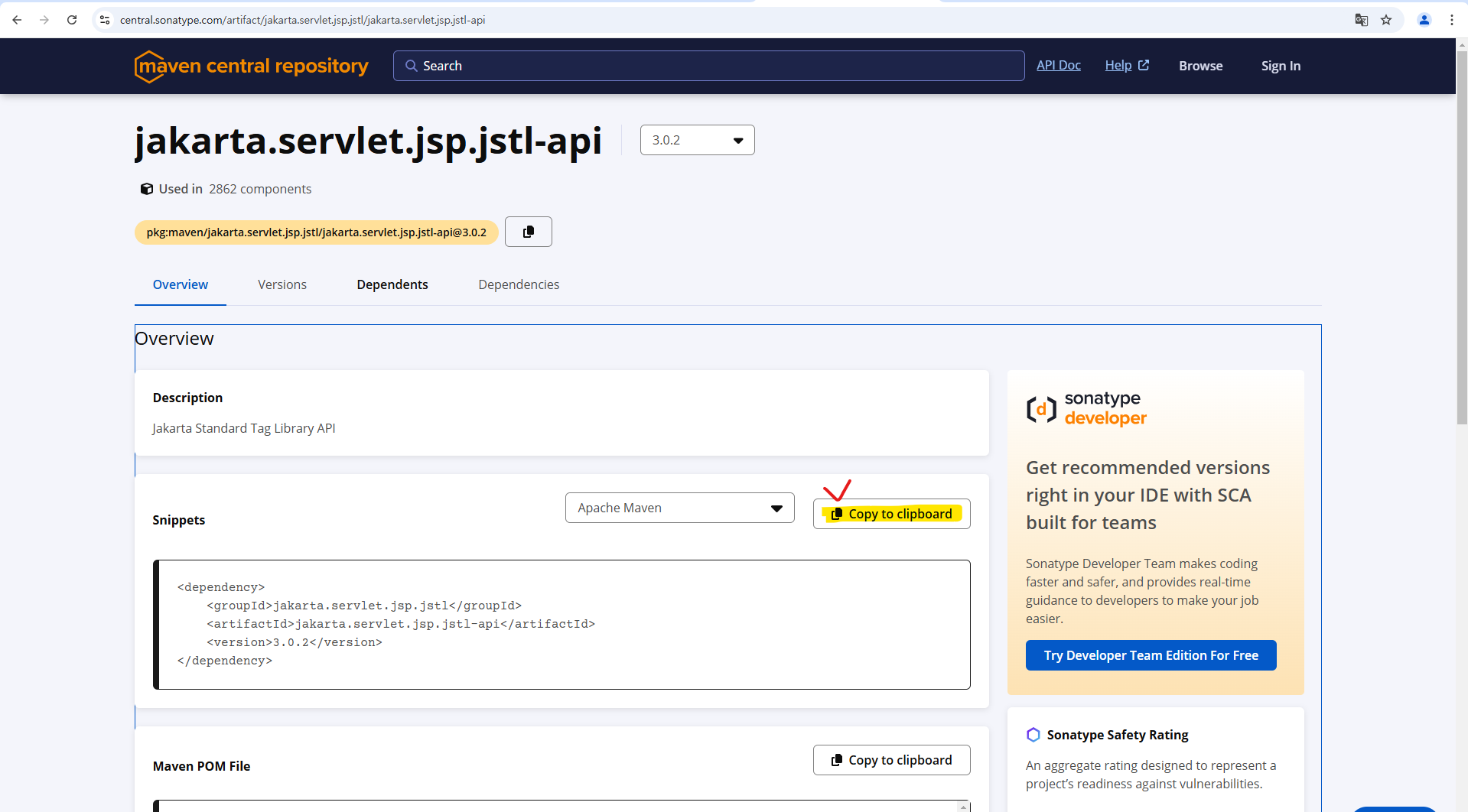Click the artifactId line in snippet

tap(401, 624)
